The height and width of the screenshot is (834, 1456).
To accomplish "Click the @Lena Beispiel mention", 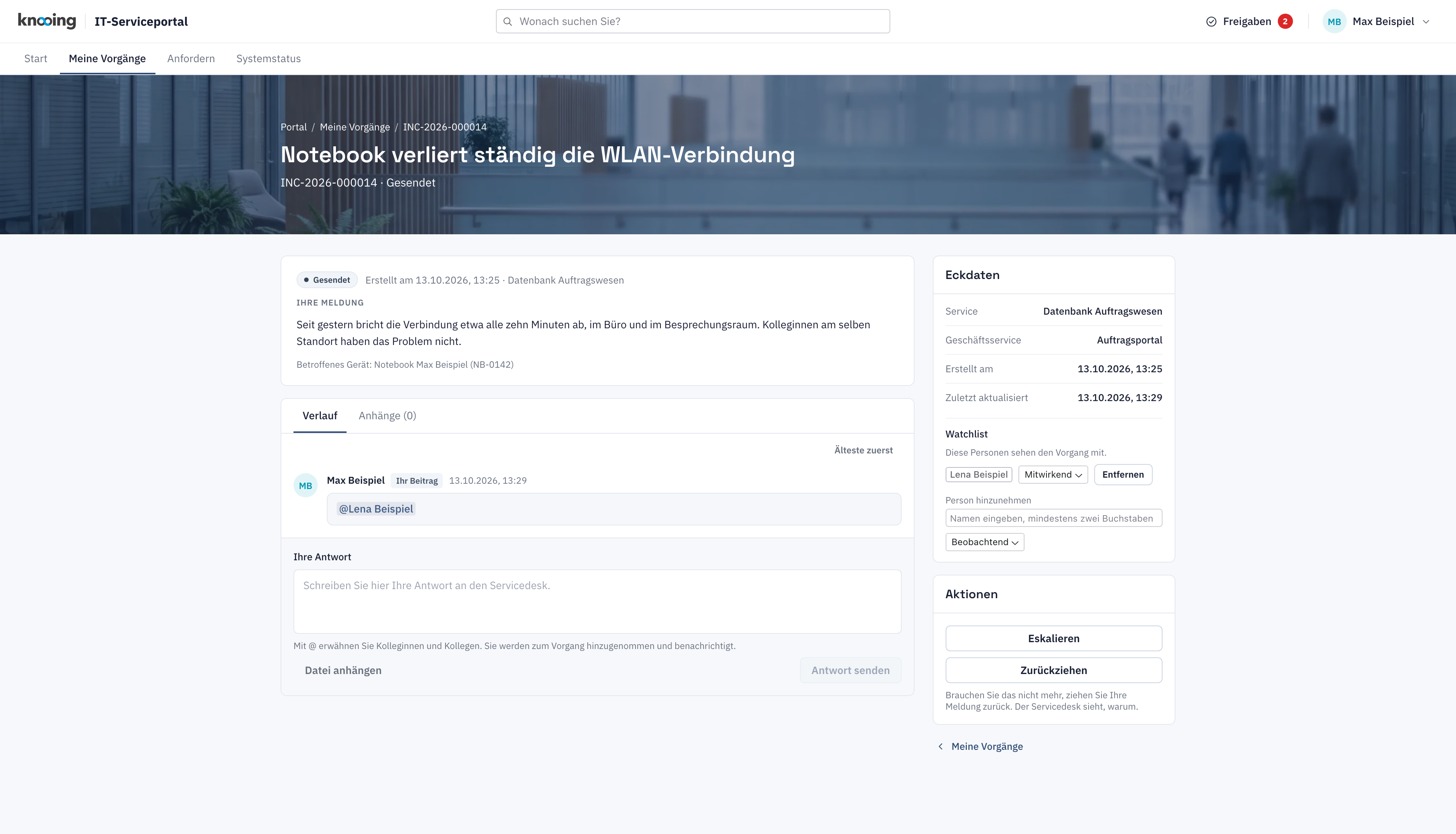I will click(376, 509).
